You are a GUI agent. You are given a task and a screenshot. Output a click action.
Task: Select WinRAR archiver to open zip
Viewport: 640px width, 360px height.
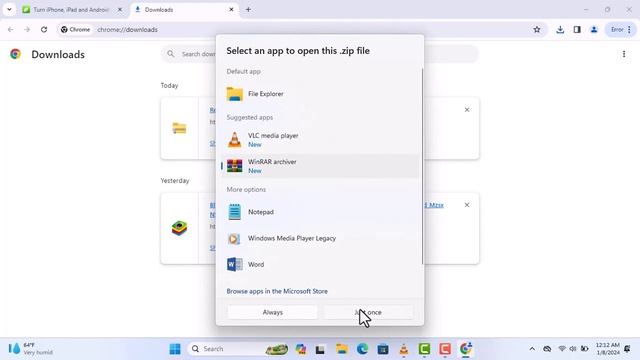(320, 166)
